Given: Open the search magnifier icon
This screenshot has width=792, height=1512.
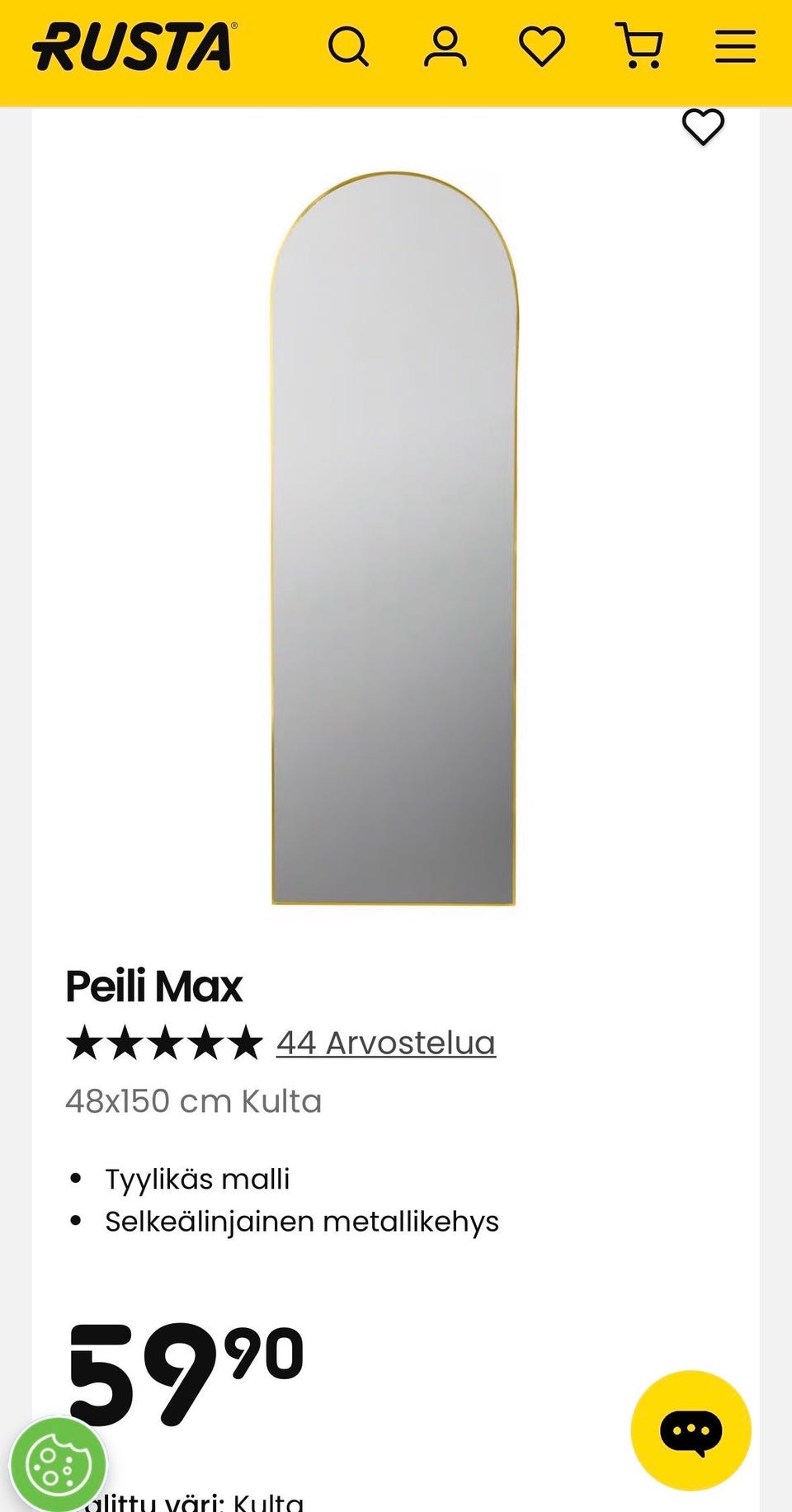Looking at the screenshot, I should coord(348,47).
